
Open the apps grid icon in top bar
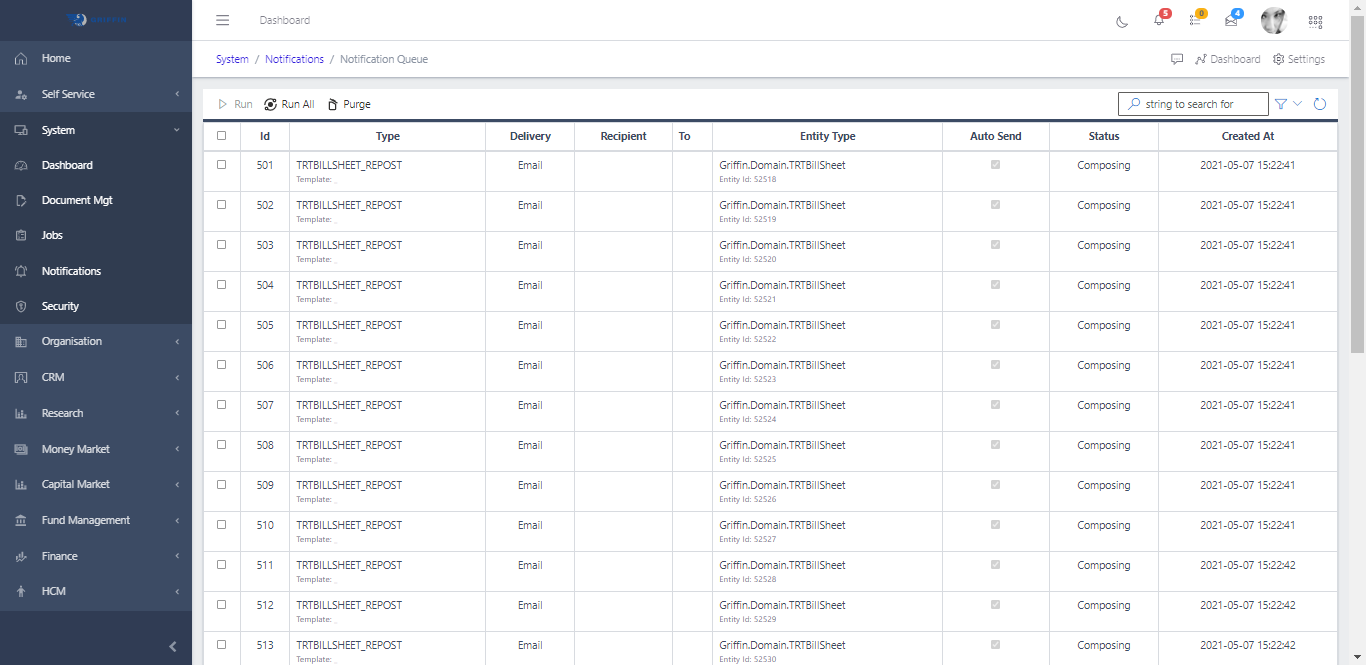(x=1315, y=20)
